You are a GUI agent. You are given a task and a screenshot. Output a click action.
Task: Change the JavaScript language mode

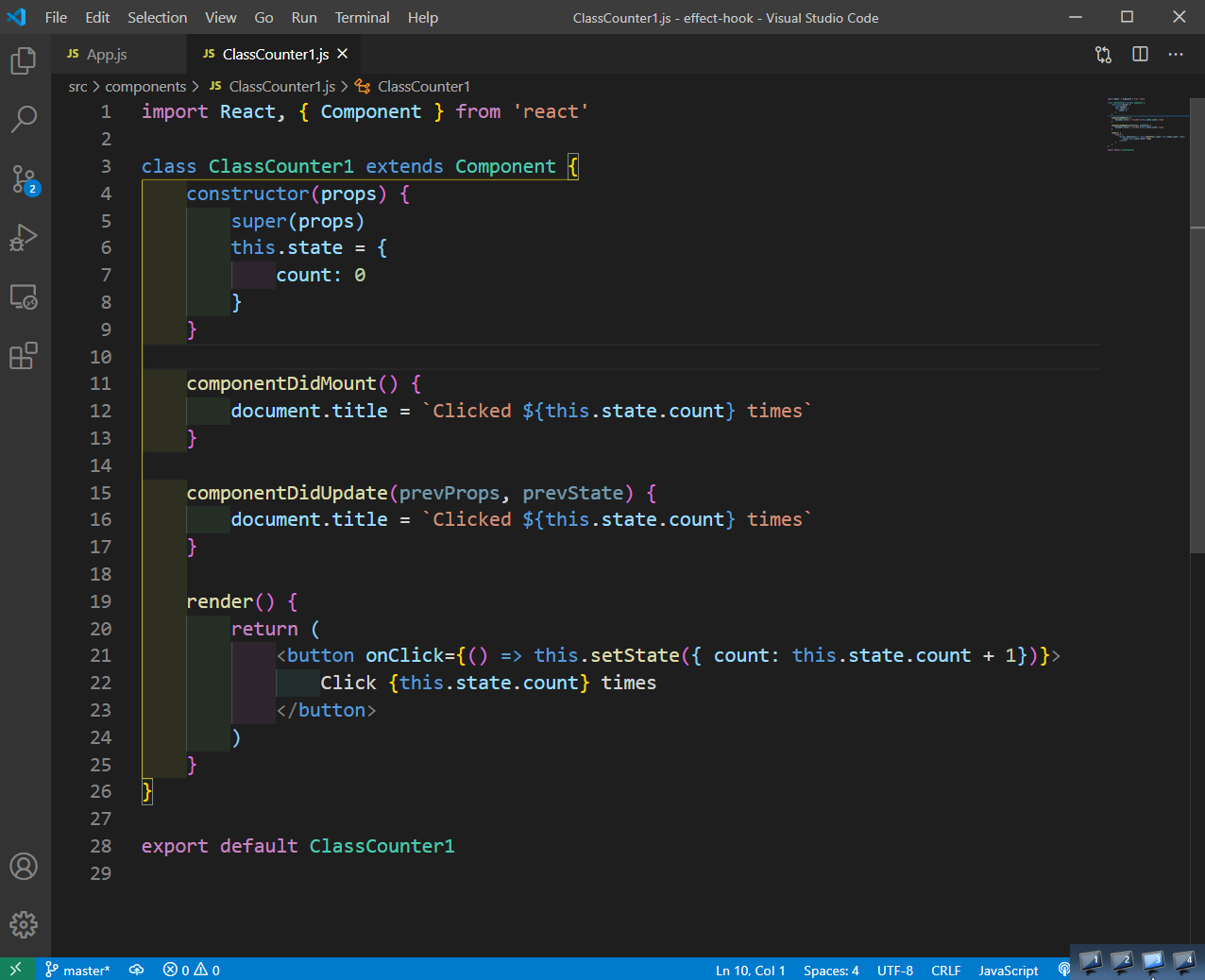(1008, 970)
